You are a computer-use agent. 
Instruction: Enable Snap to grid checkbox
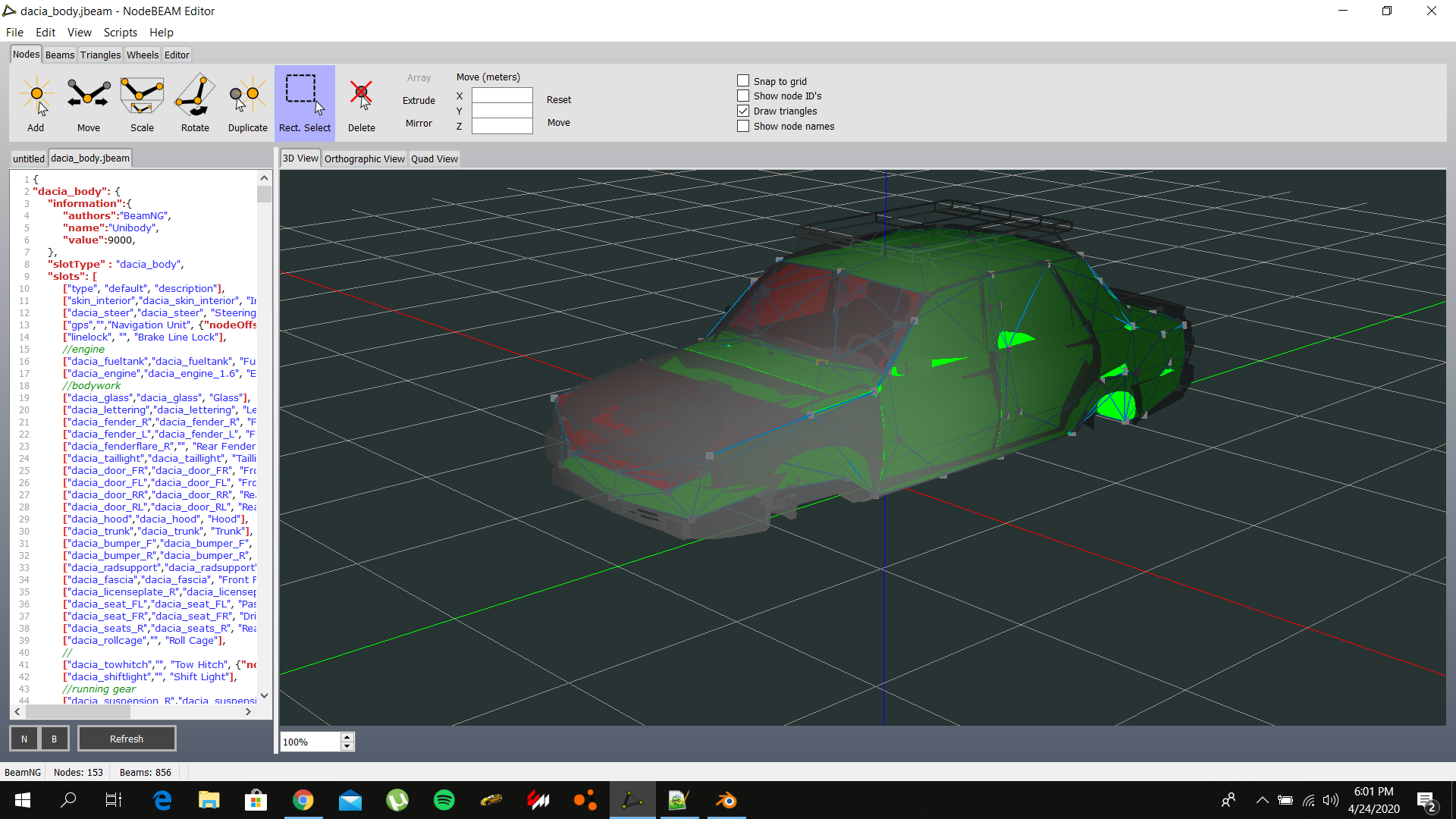(x=743, y=80)
